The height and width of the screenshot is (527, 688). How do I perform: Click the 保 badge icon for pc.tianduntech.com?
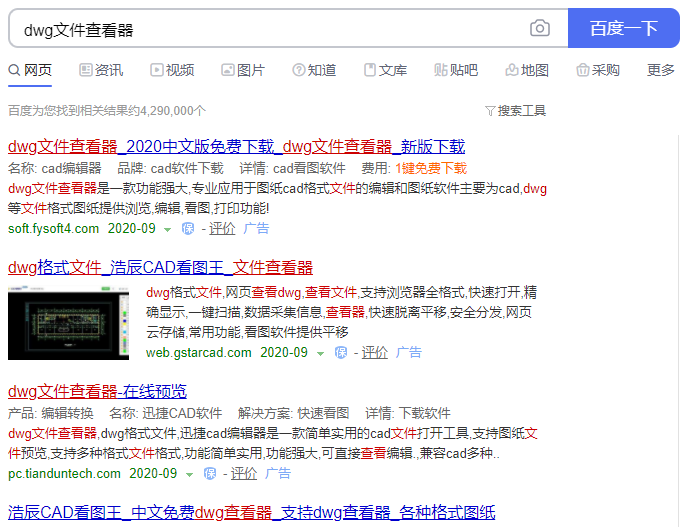click(x=210, y=473)
